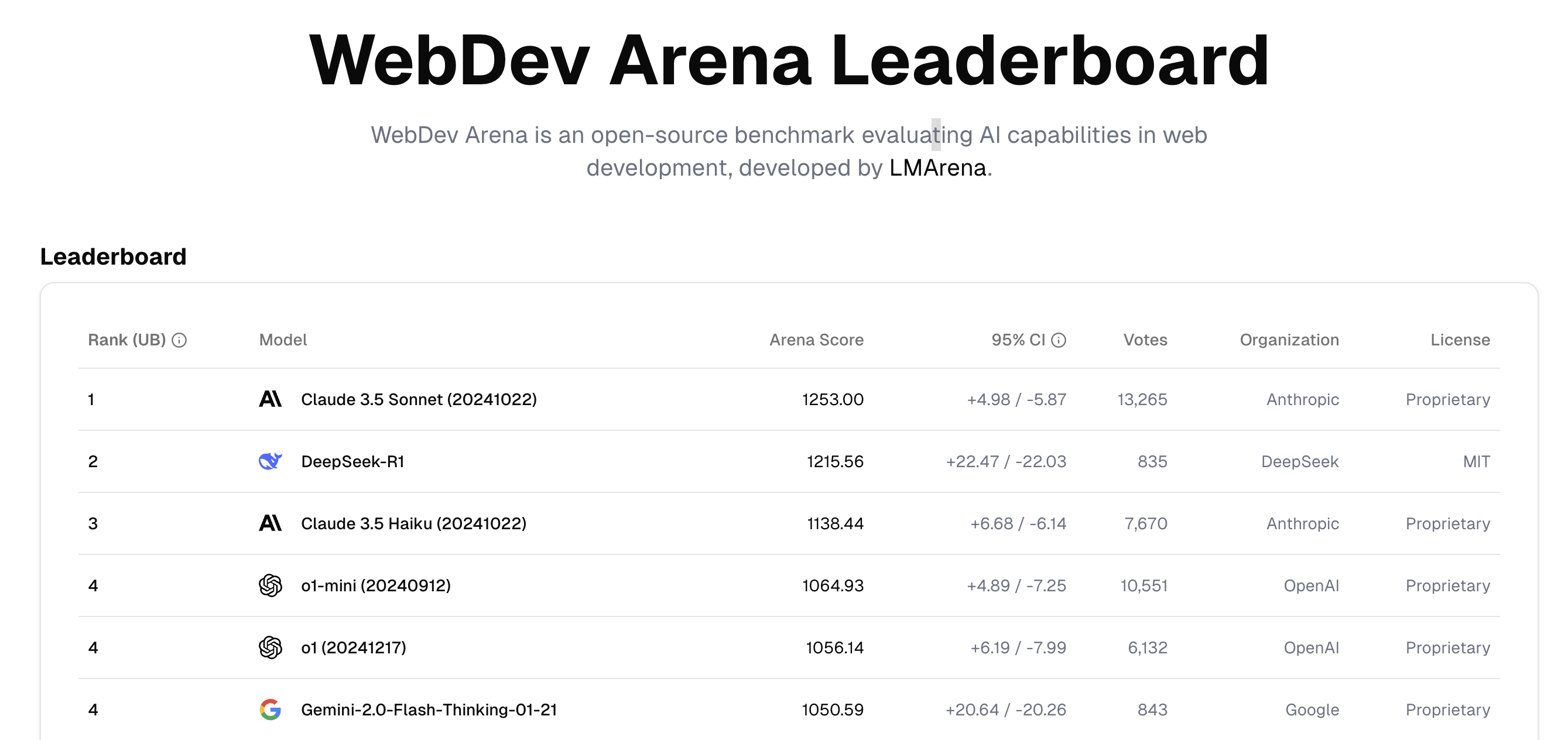Click the Rank (UB) column header text
The width and height of the screenshot is (1568, 740).
(126, 340)
